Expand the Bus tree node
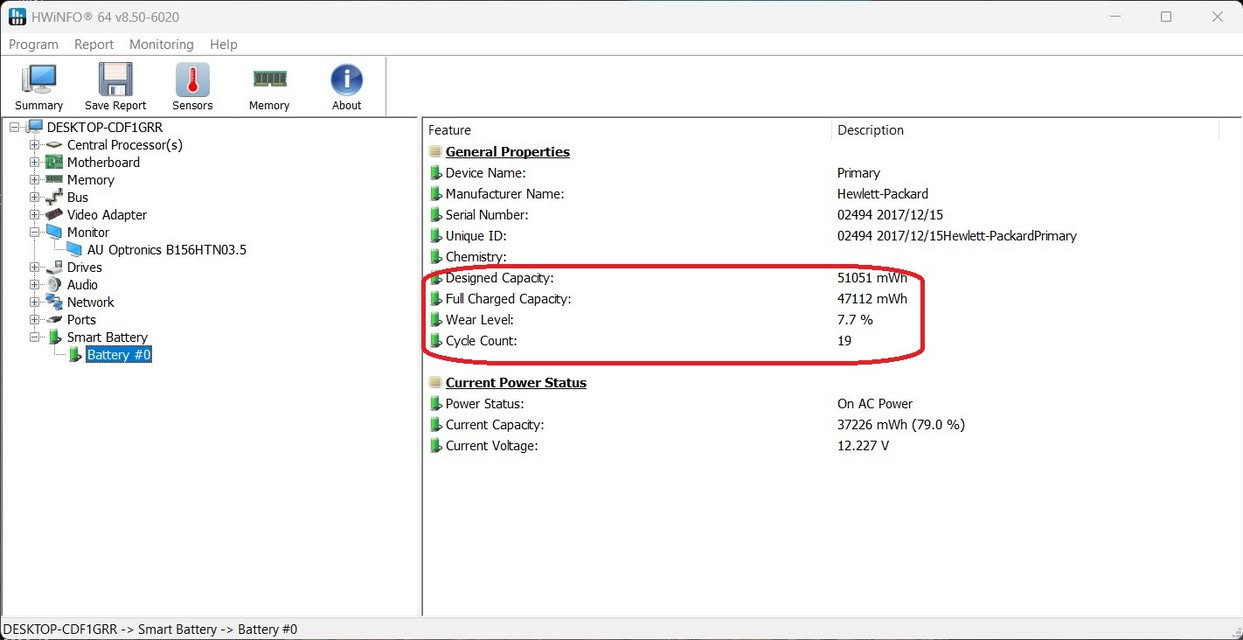This screenshot has height=640, width=1243. pyautogui.click(x=35, y=197)
